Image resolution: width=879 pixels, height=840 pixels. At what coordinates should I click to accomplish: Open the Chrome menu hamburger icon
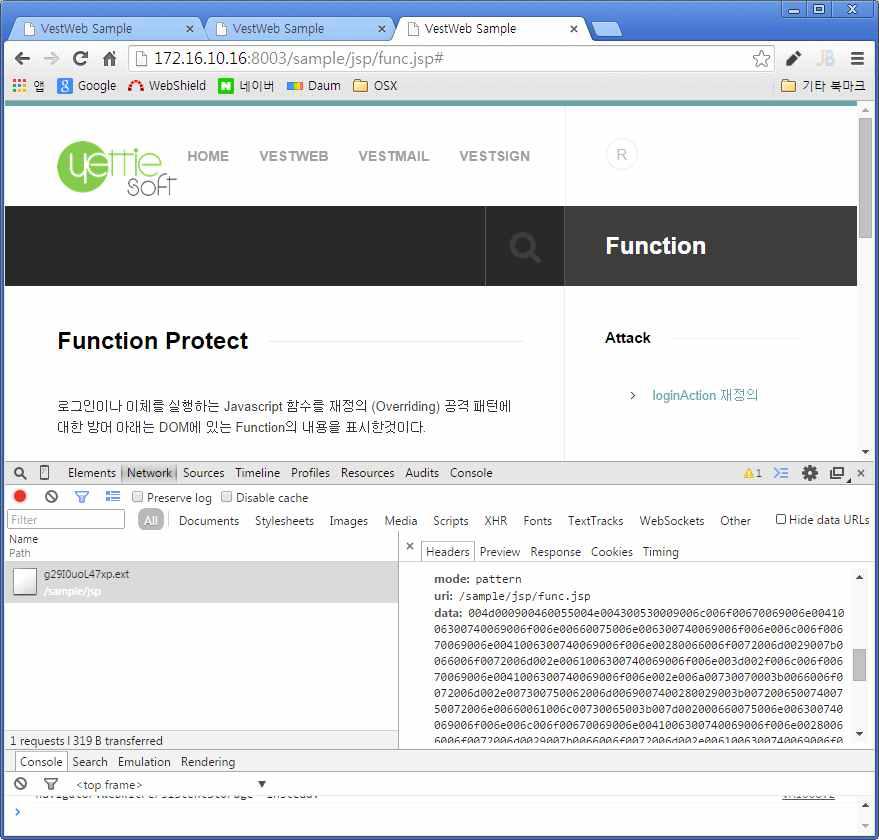(858, 58)
